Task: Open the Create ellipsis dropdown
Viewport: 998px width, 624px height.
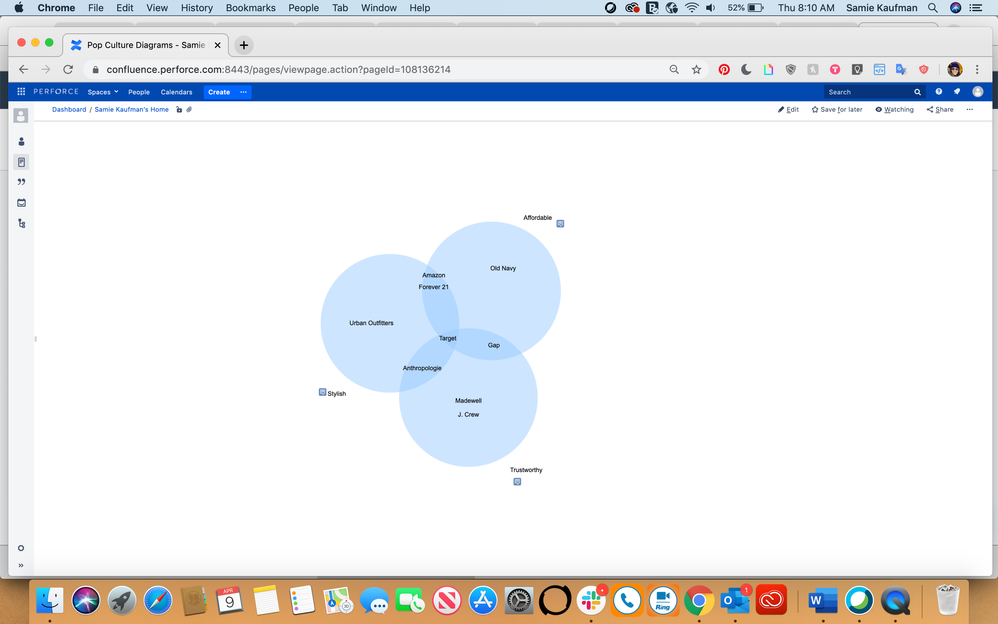Action: [x=243, y=92]
